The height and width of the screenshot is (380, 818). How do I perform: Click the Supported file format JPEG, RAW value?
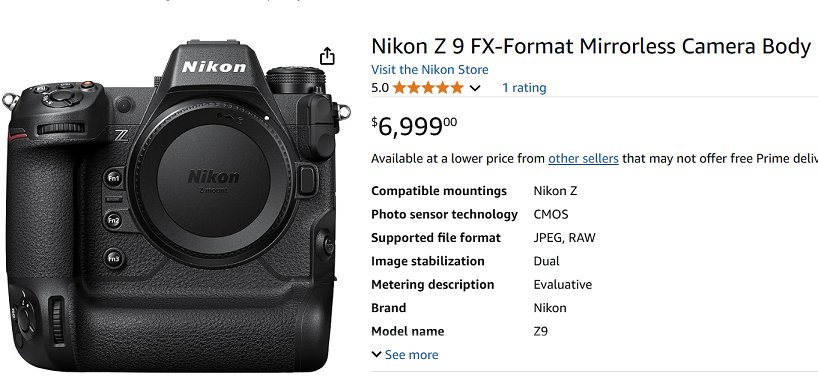[x=564, y=238]
